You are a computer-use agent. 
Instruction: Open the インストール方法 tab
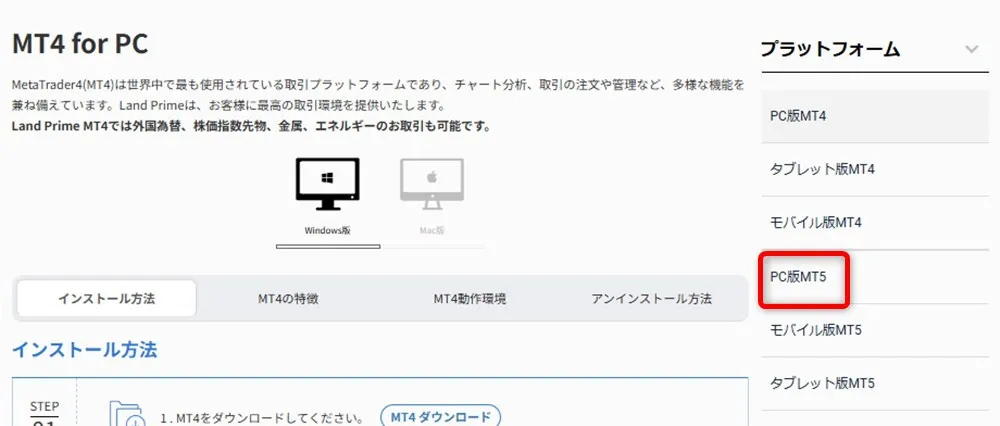pos(107,298)
